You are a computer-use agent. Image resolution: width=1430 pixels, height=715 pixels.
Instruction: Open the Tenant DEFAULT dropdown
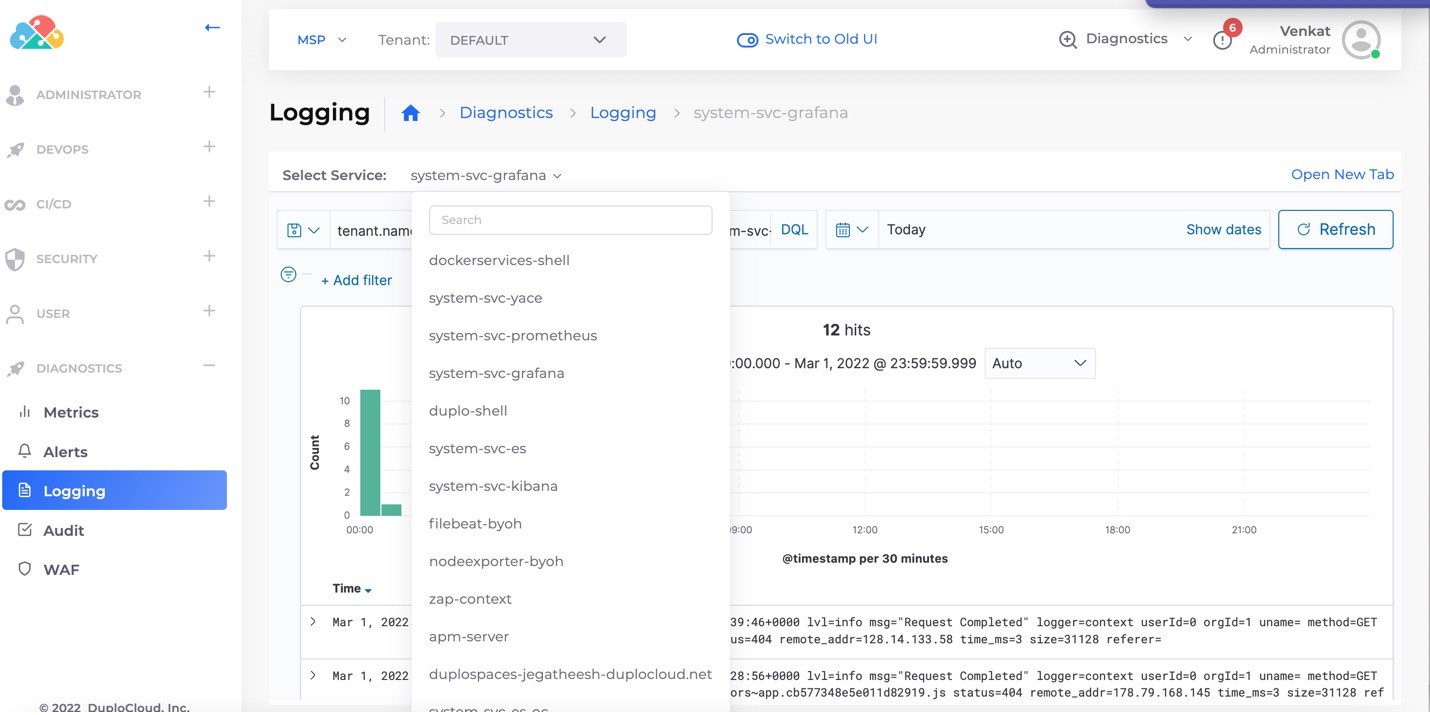point(530,40)
